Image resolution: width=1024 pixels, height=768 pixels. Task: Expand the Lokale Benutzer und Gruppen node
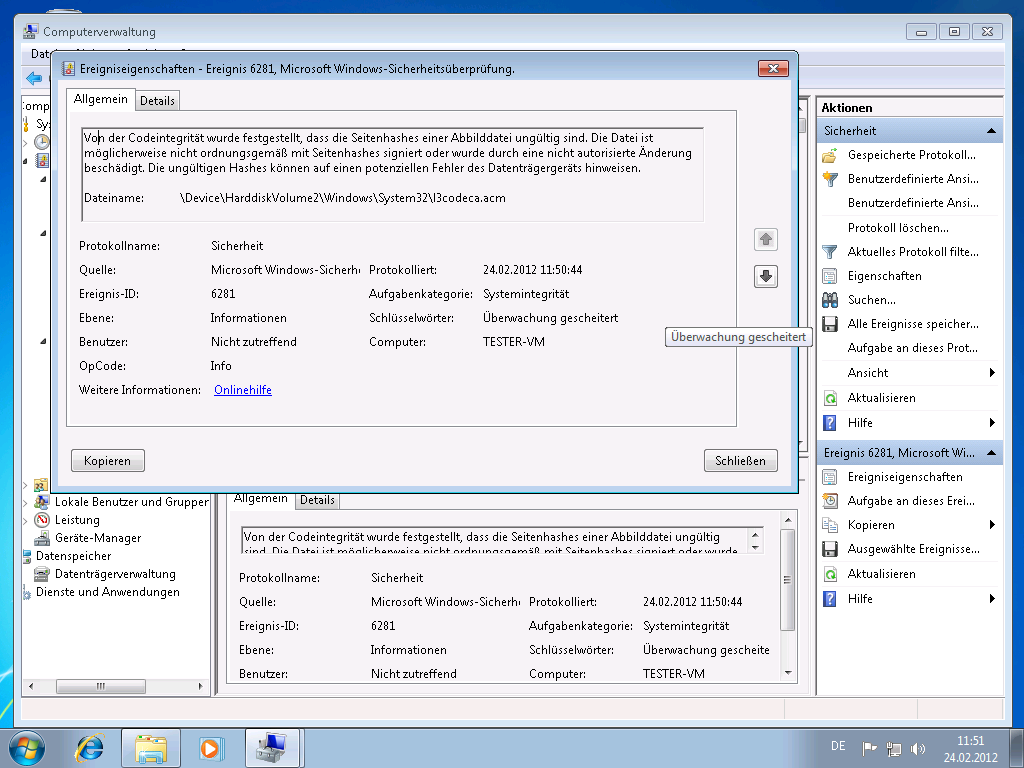pyautogui.click(x=27, y=502)
